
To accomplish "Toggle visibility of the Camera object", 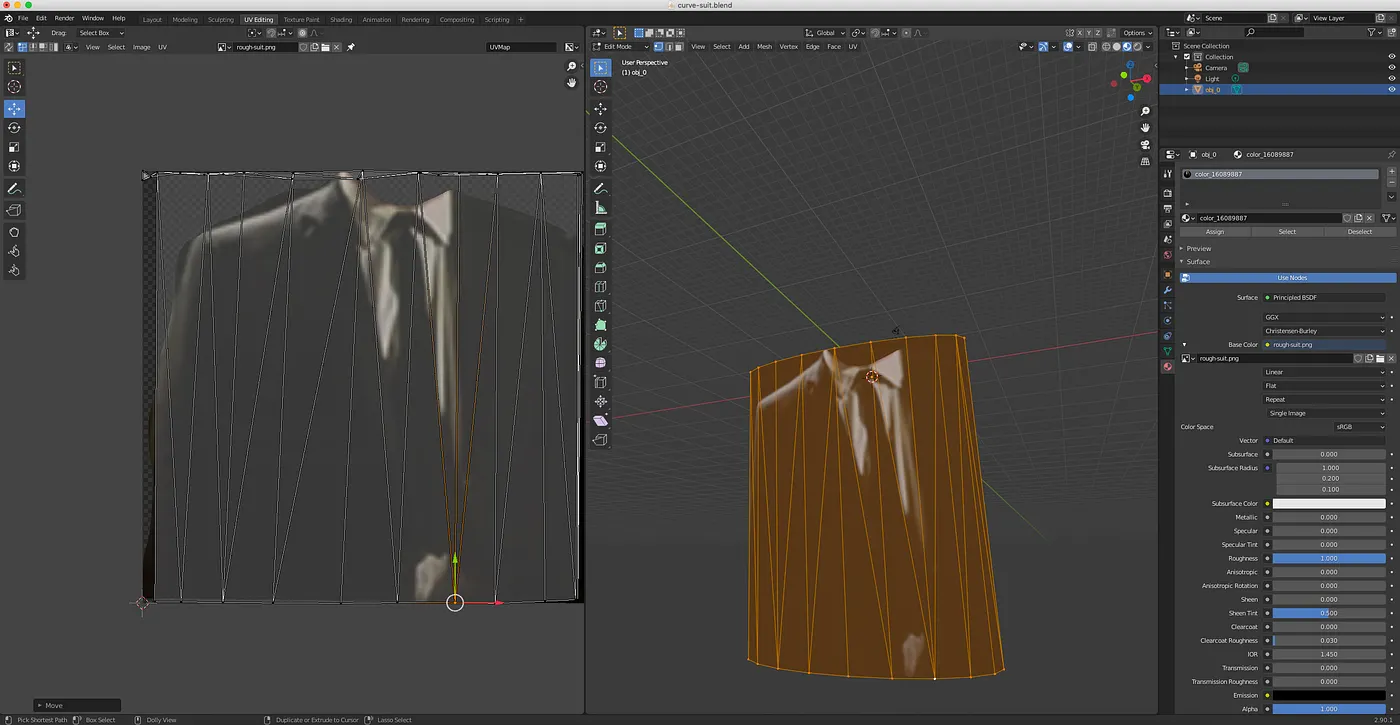I will 1391,68.
